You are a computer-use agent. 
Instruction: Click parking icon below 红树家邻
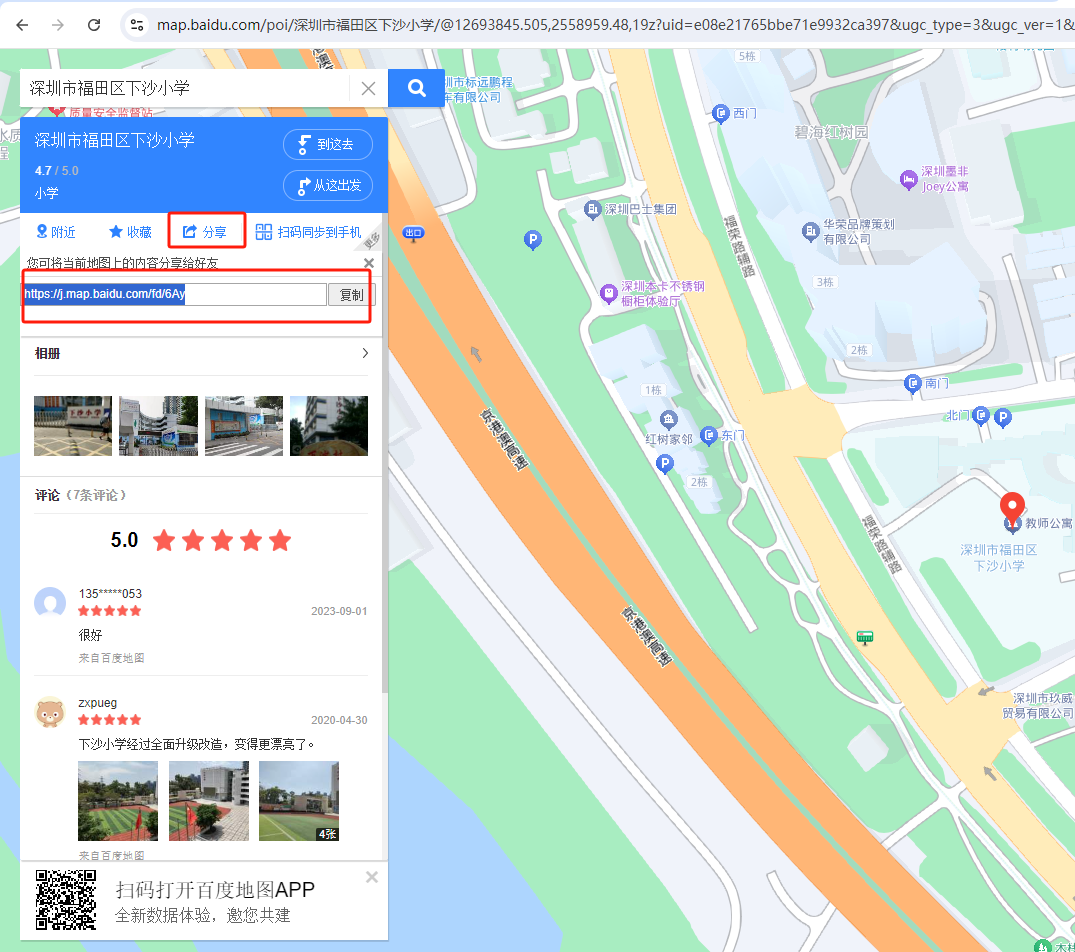click(664, 464)
